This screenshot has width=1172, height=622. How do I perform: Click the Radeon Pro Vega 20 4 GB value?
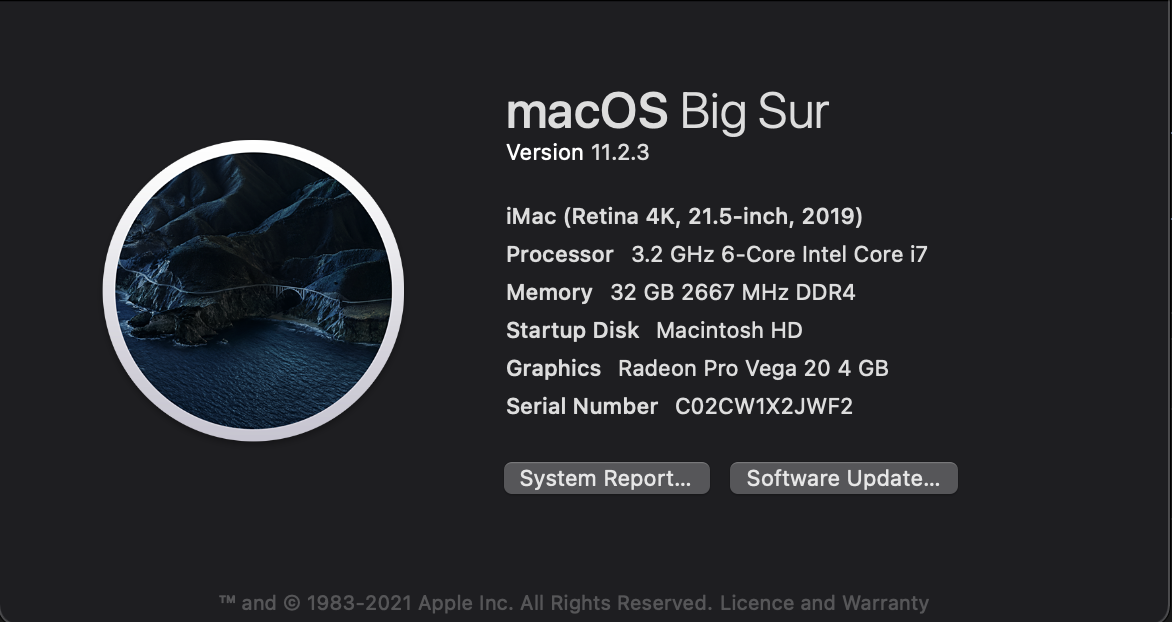[753, 368]
